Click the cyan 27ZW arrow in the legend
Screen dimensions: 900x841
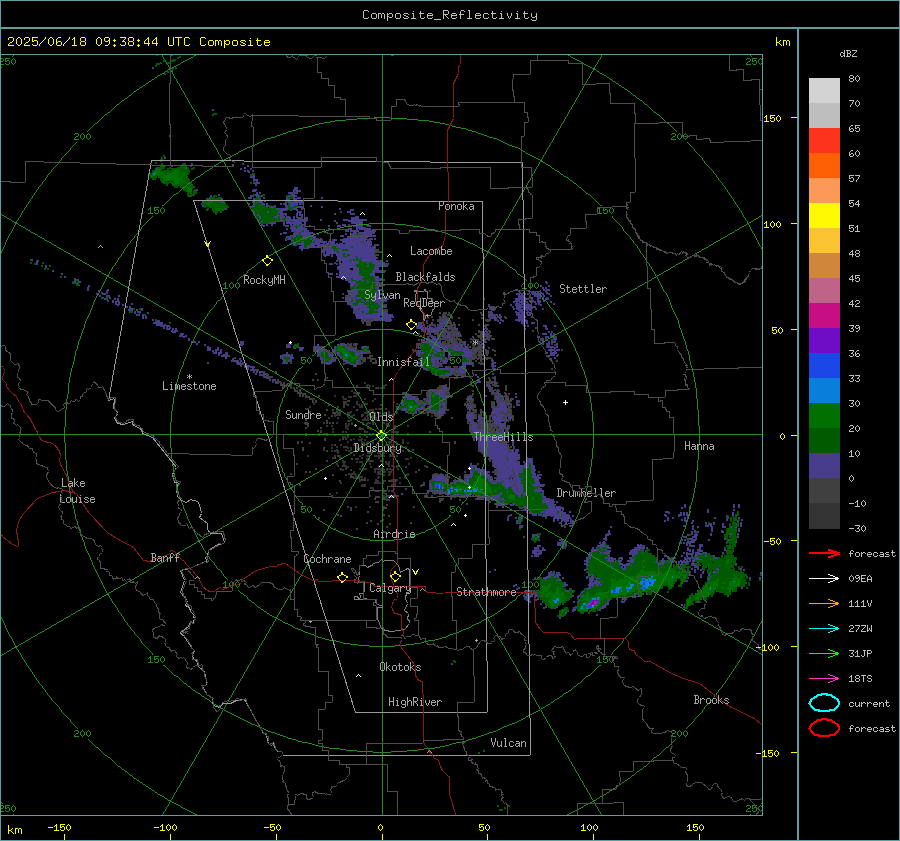click(x=824, y=629)
